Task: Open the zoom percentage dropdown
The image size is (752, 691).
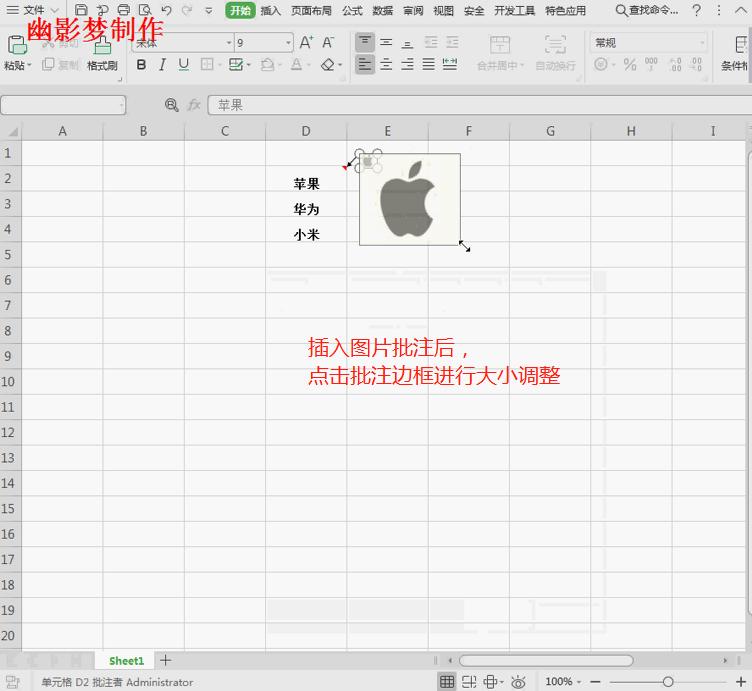Action: (579, 681)
